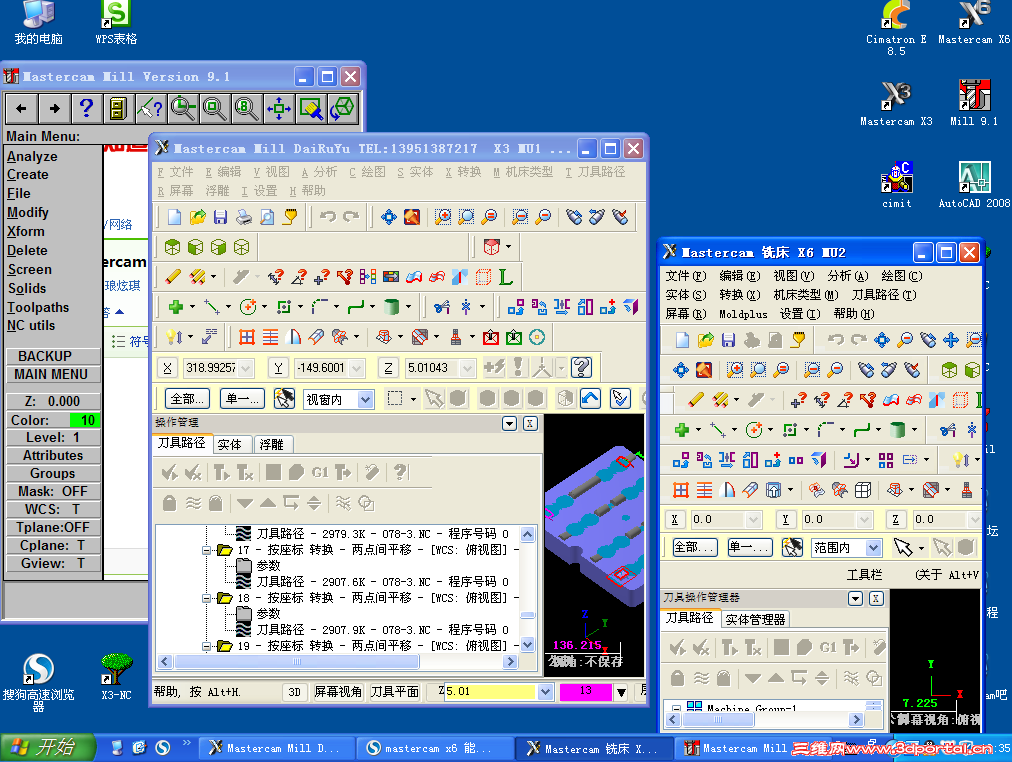Image resolution: width=1012 pixels, height=762 pixels.
Task: Open Y coordinate dropdown in X6
Action: click(864, 519)
